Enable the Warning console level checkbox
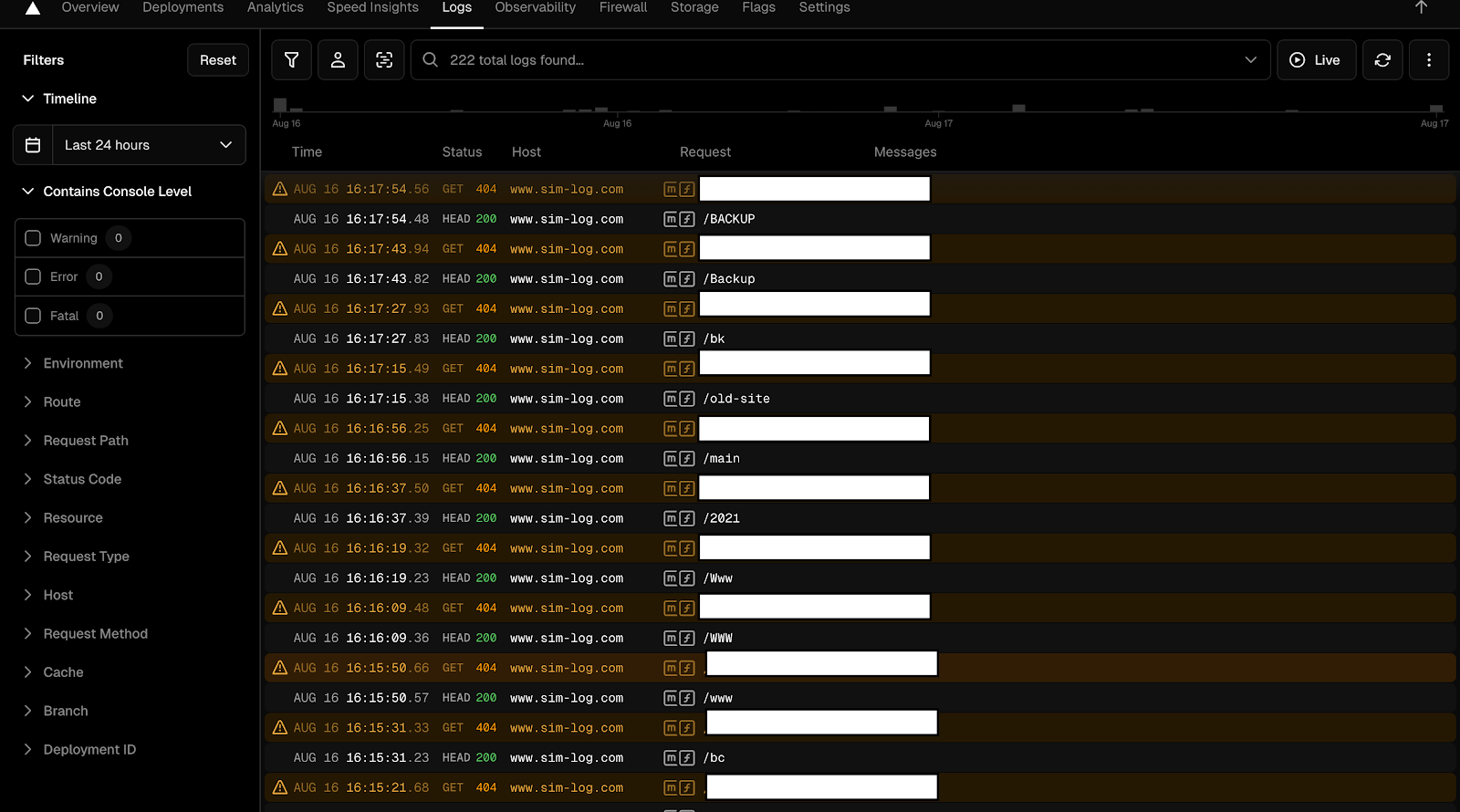Image resolution: width=1460 pixels, height=812 pixels. point(33,238)
